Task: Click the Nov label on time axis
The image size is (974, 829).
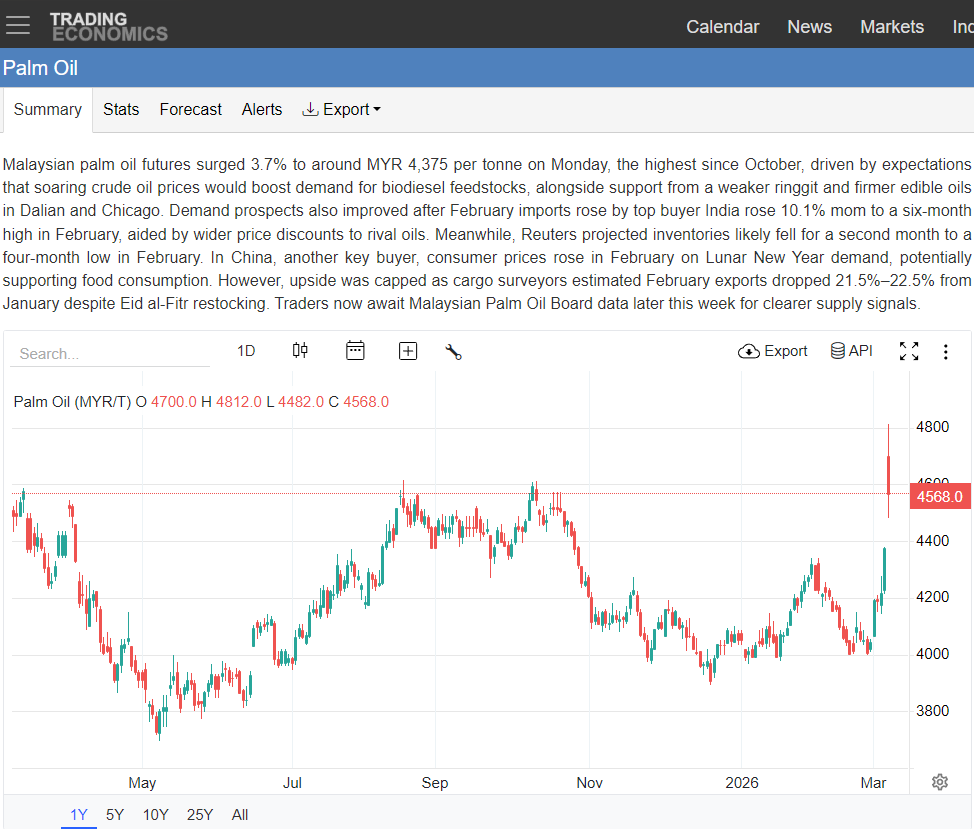Action: 589,782
